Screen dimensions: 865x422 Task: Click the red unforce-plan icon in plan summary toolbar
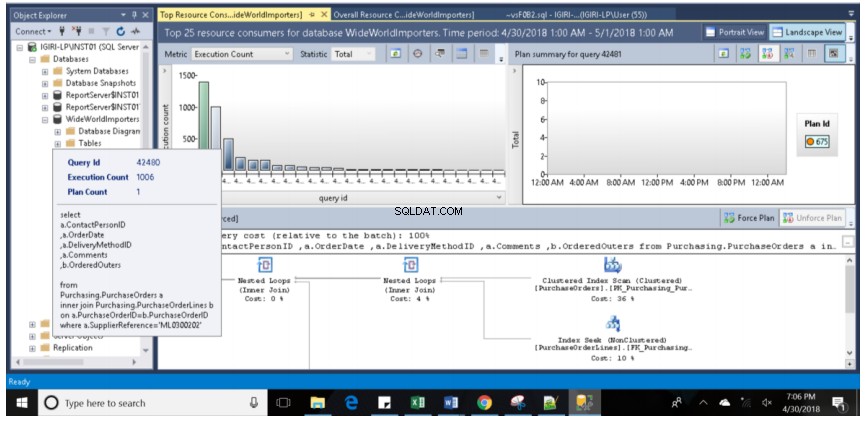click(767, 54)
